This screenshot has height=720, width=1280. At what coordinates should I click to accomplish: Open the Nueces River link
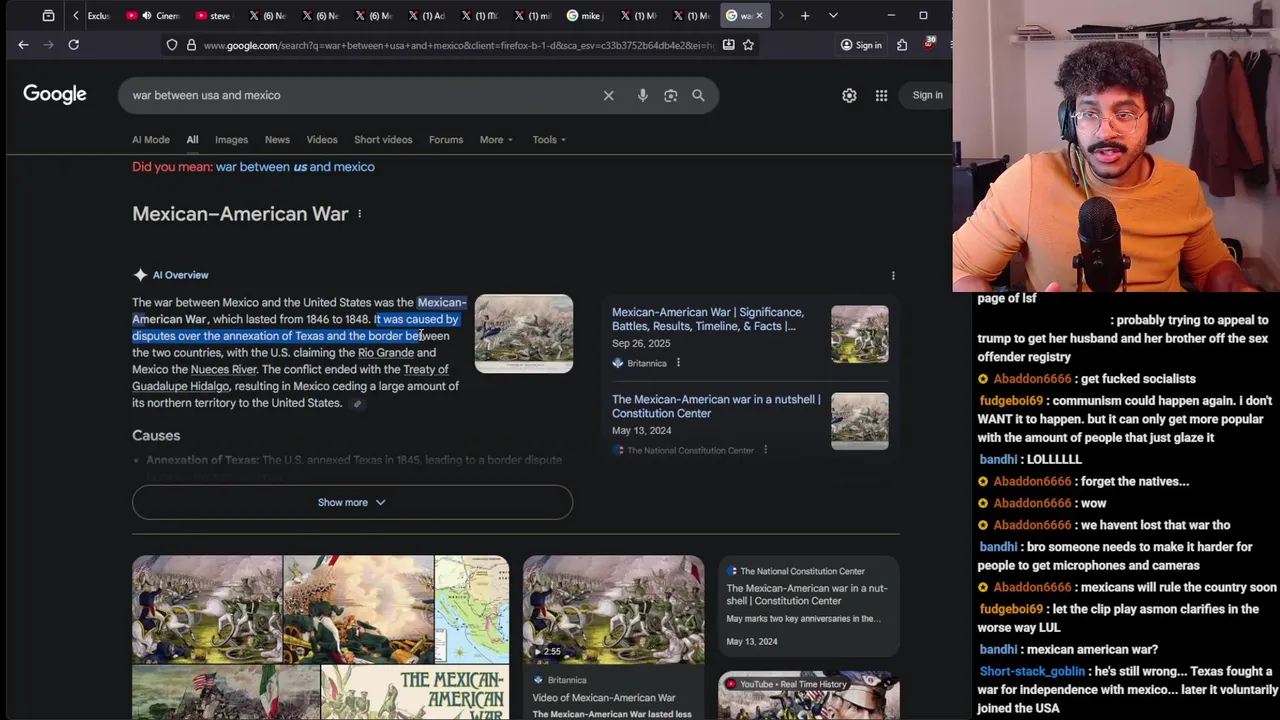click(224, 370)
